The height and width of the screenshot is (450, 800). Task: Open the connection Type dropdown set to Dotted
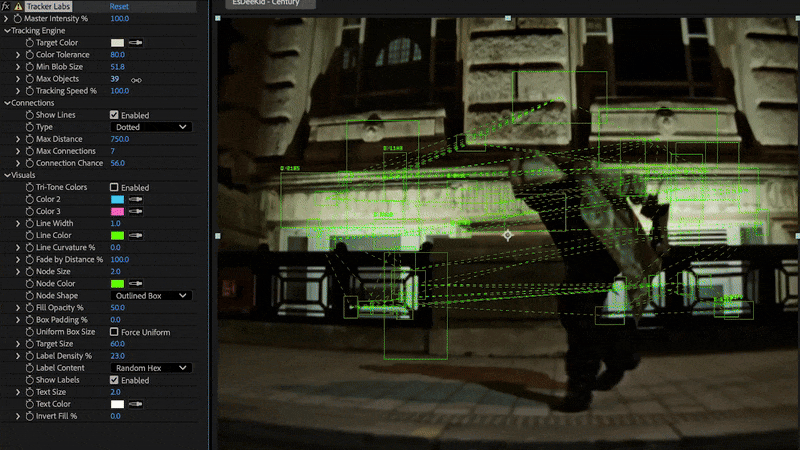150,127
